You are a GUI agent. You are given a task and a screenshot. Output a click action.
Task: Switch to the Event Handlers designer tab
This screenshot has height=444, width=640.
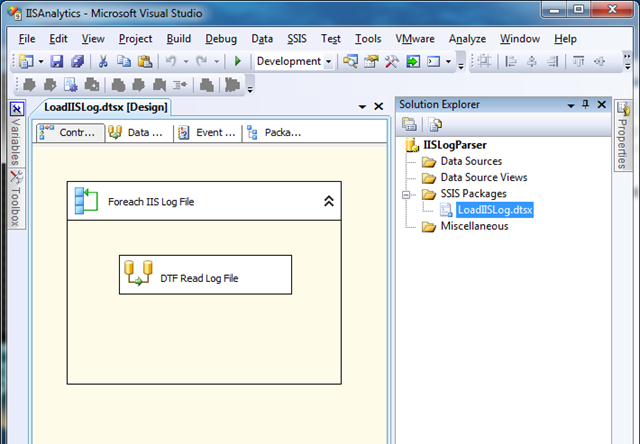pyautogui.click(x=208, y=133)
